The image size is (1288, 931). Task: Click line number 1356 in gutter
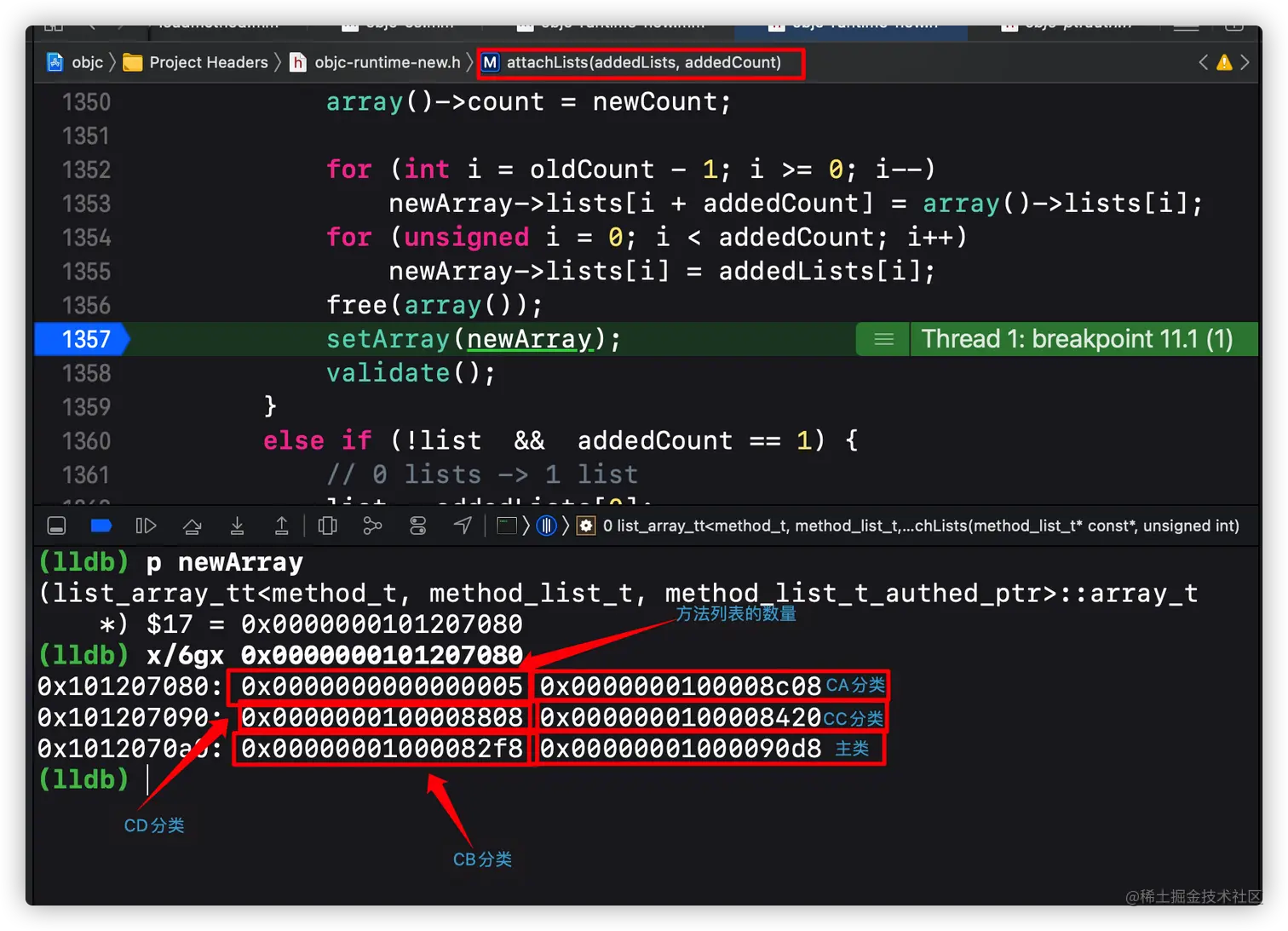coord(86,305)
